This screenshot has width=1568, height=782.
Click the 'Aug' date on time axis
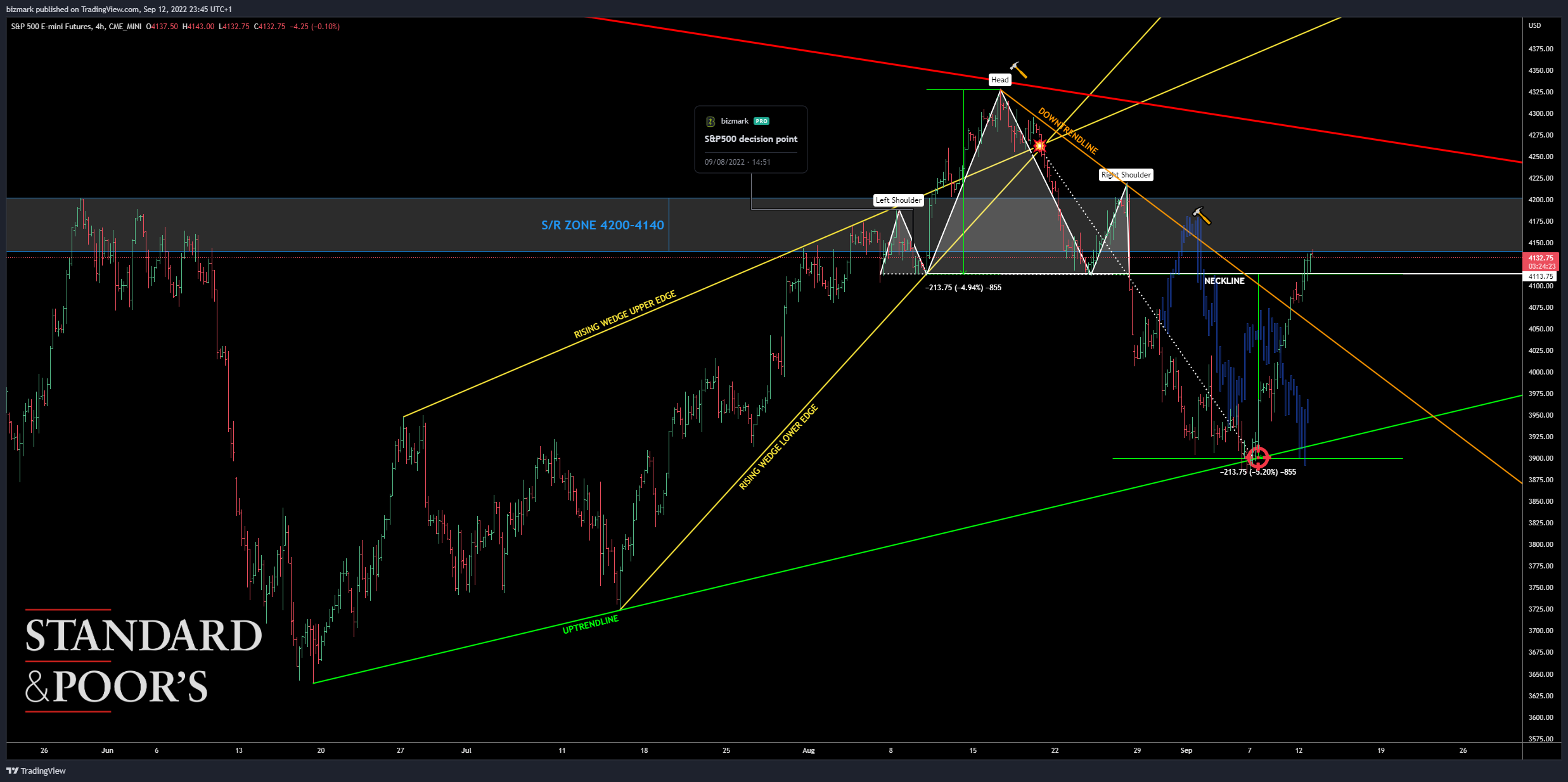(x=808, y=750)
